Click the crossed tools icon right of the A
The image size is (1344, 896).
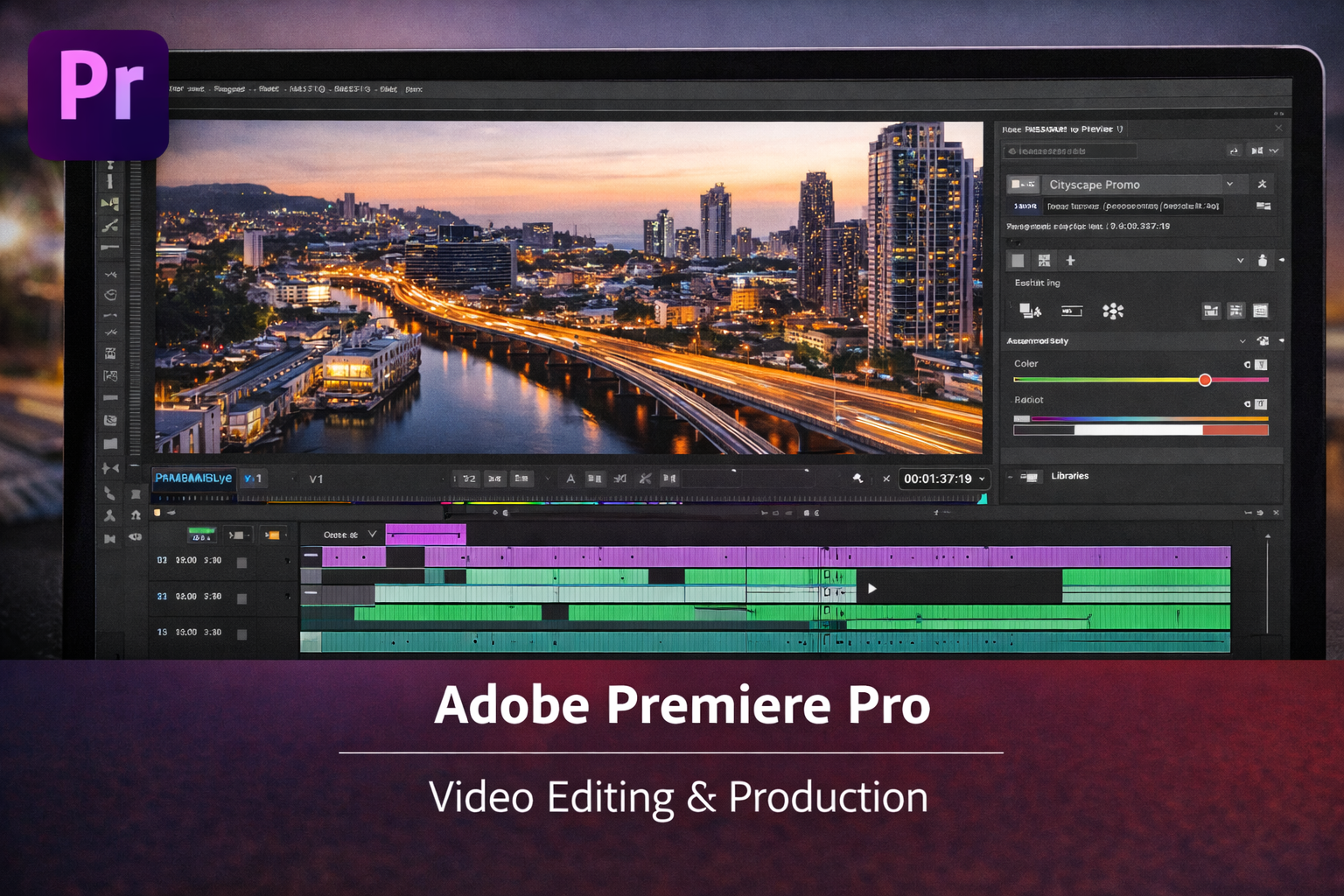click(645, 479)
